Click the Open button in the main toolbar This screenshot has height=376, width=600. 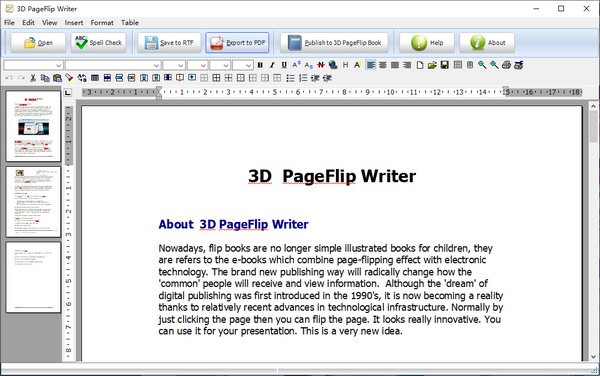tap(38, 42)
